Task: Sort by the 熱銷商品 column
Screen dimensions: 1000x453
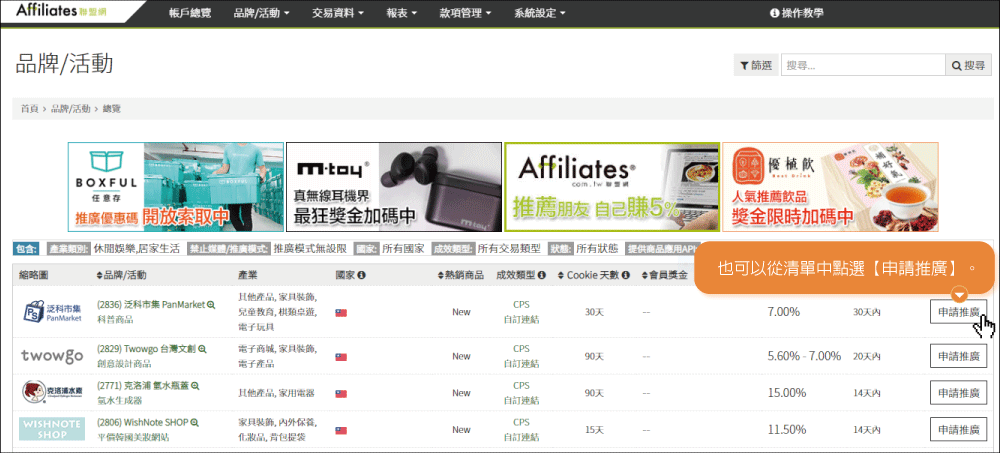Action: tap(461, 275)
